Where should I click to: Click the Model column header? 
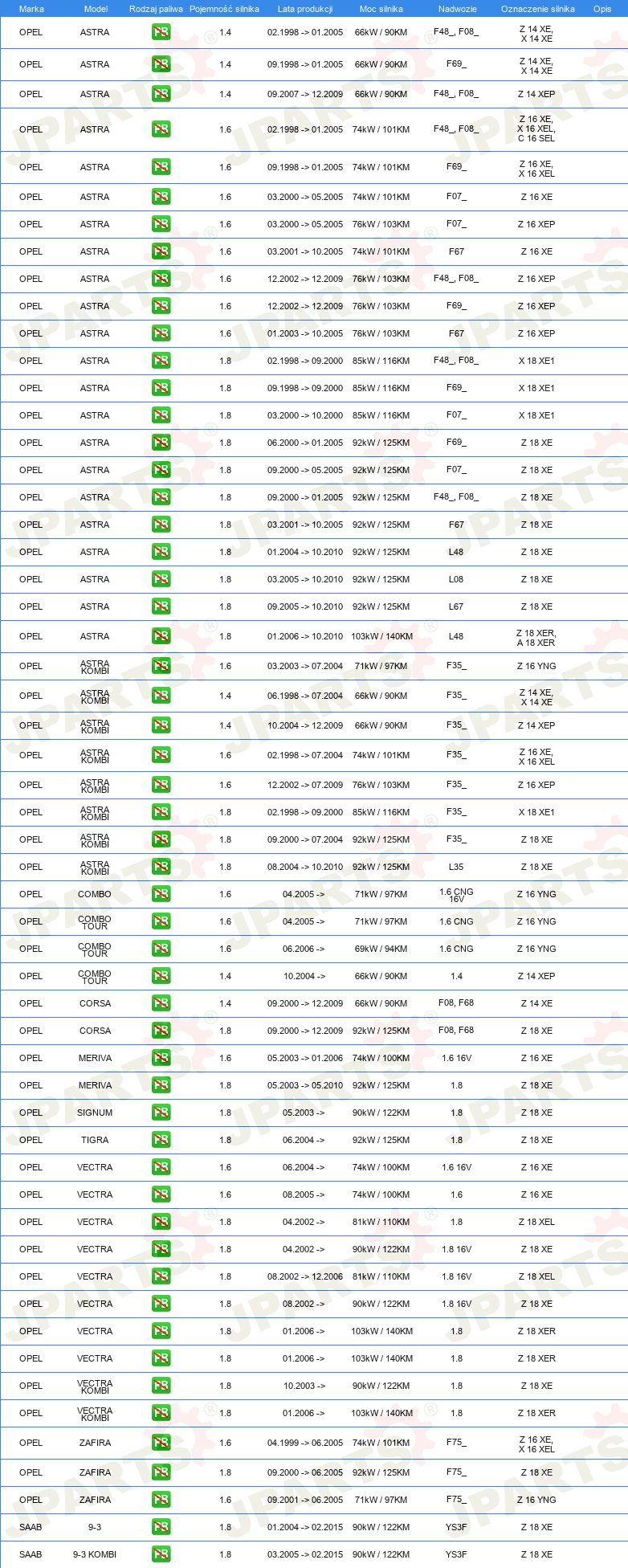96,9
